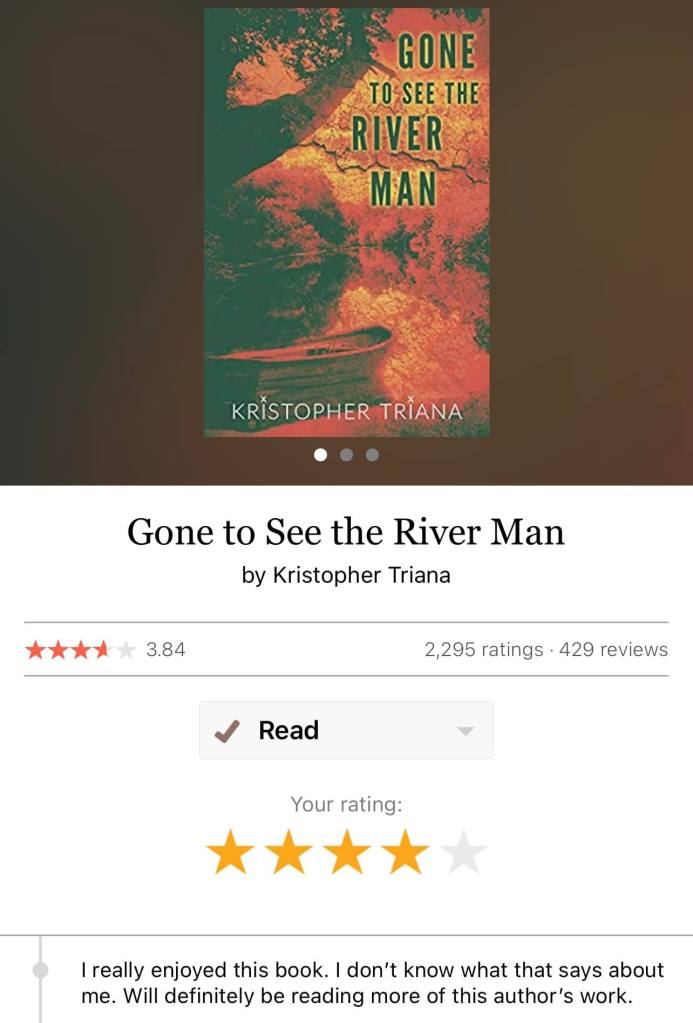Select the first cover image dot
Viewport: 693px width, 1023px height.
(x=320, y=455)
